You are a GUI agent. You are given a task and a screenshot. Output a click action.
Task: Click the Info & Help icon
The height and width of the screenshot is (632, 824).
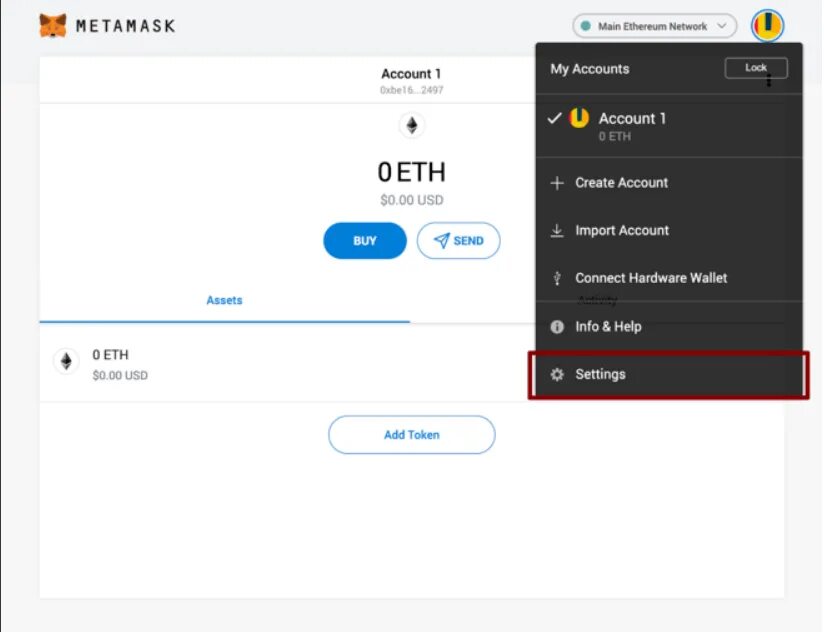pyautogui.click(x=557, y=327)
